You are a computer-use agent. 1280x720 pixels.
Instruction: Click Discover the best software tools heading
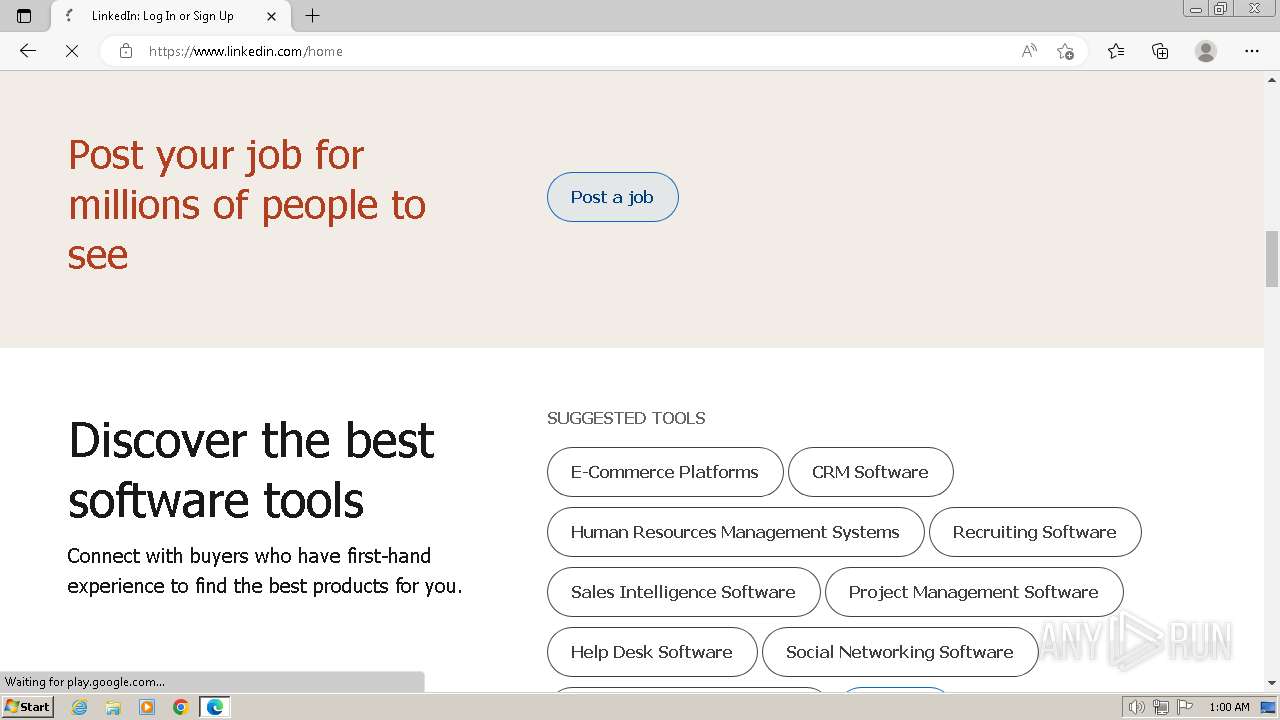(x=251, y=470)
